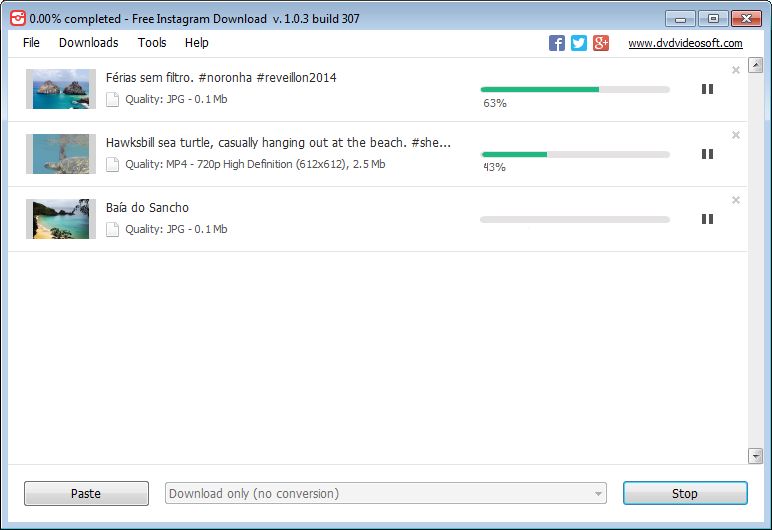Screen dimensions: 772x530
Task: Click the Stop button
Action: point(685,494)
